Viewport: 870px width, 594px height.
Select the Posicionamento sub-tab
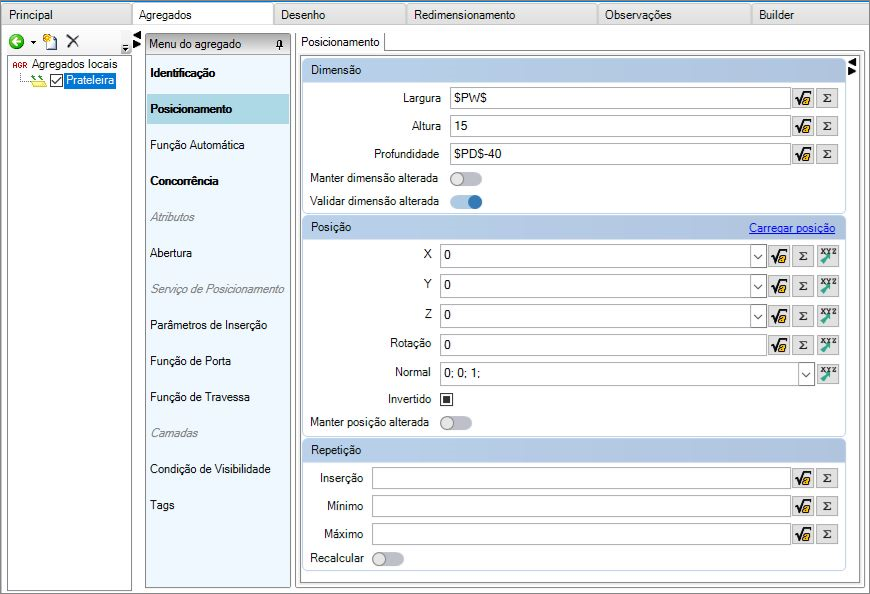[x=340, y=42]
